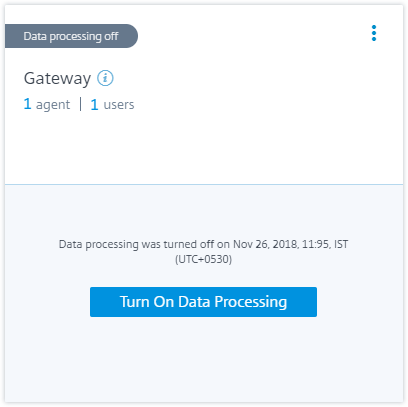Screen dimensions: 408x407
Task: Enable data processing using the blue button
Action: pyautogui.click(x=203, y=302)
